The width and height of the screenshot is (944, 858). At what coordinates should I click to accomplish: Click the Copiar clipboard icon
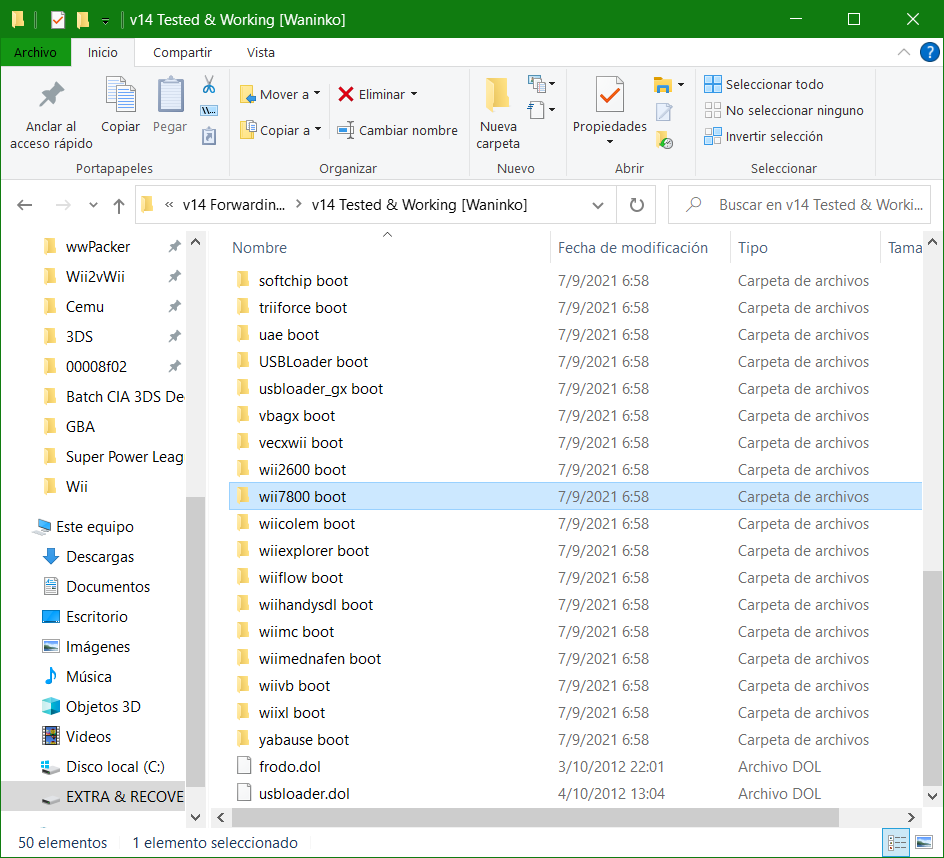(x=120, y=95)
